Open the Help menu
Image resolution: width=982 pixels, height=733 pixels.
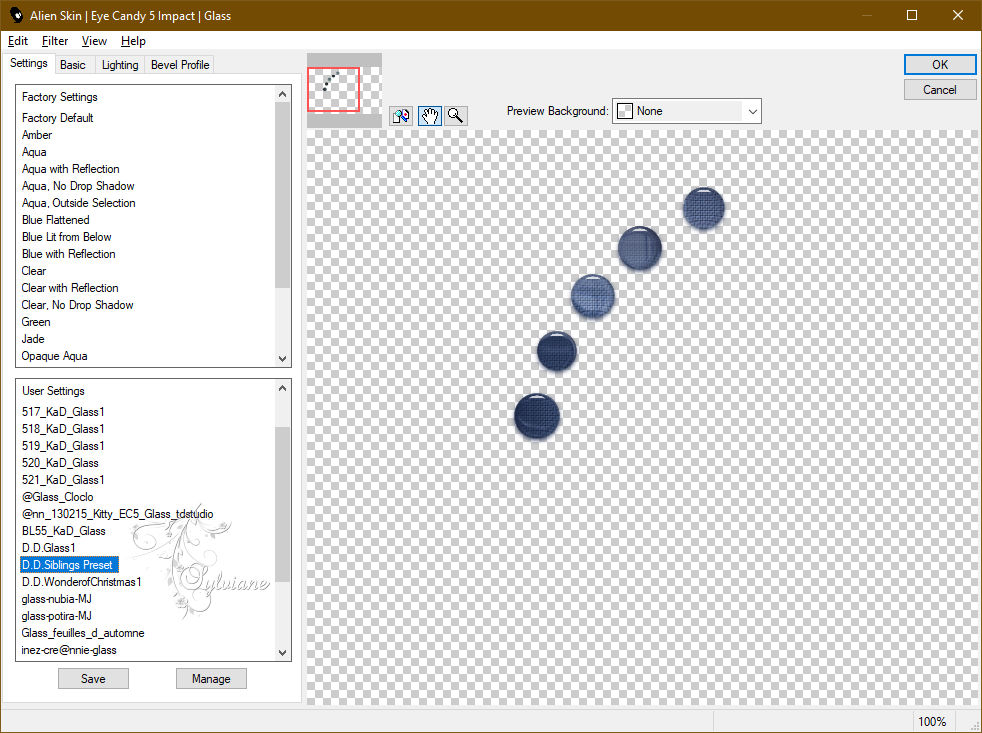tap(133, 41)
